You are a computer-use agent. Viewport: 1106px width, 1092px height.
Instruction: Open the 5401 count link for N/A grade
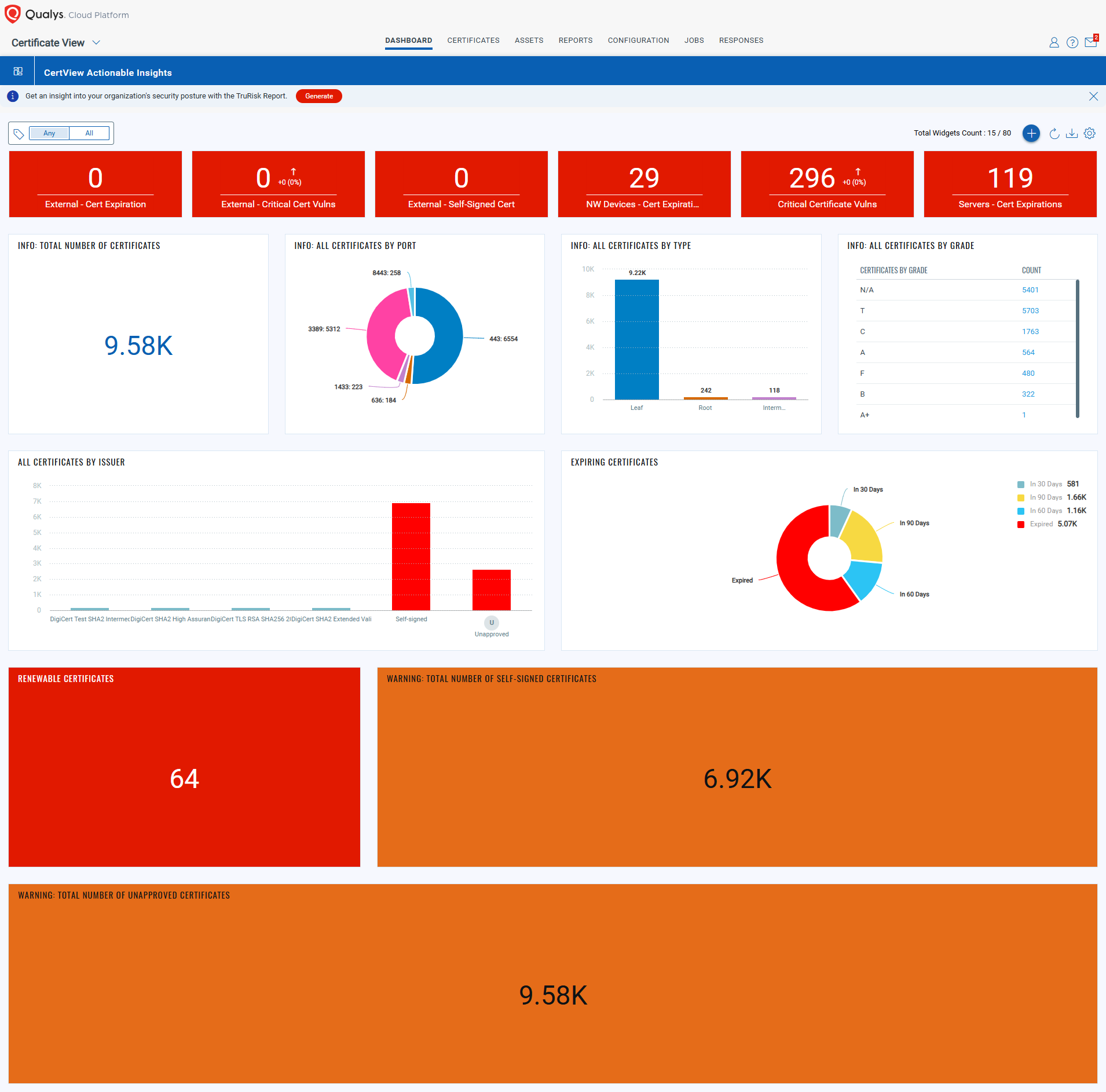tap(1030, 290)
